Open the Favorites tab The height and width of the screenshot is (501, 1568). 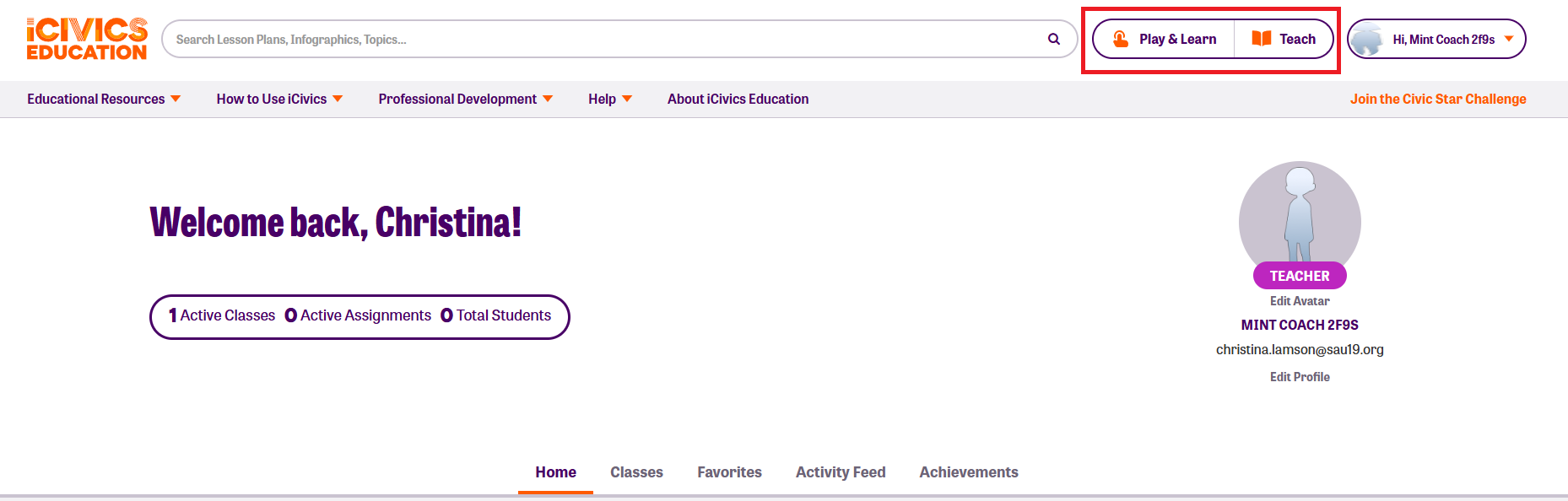729,472
